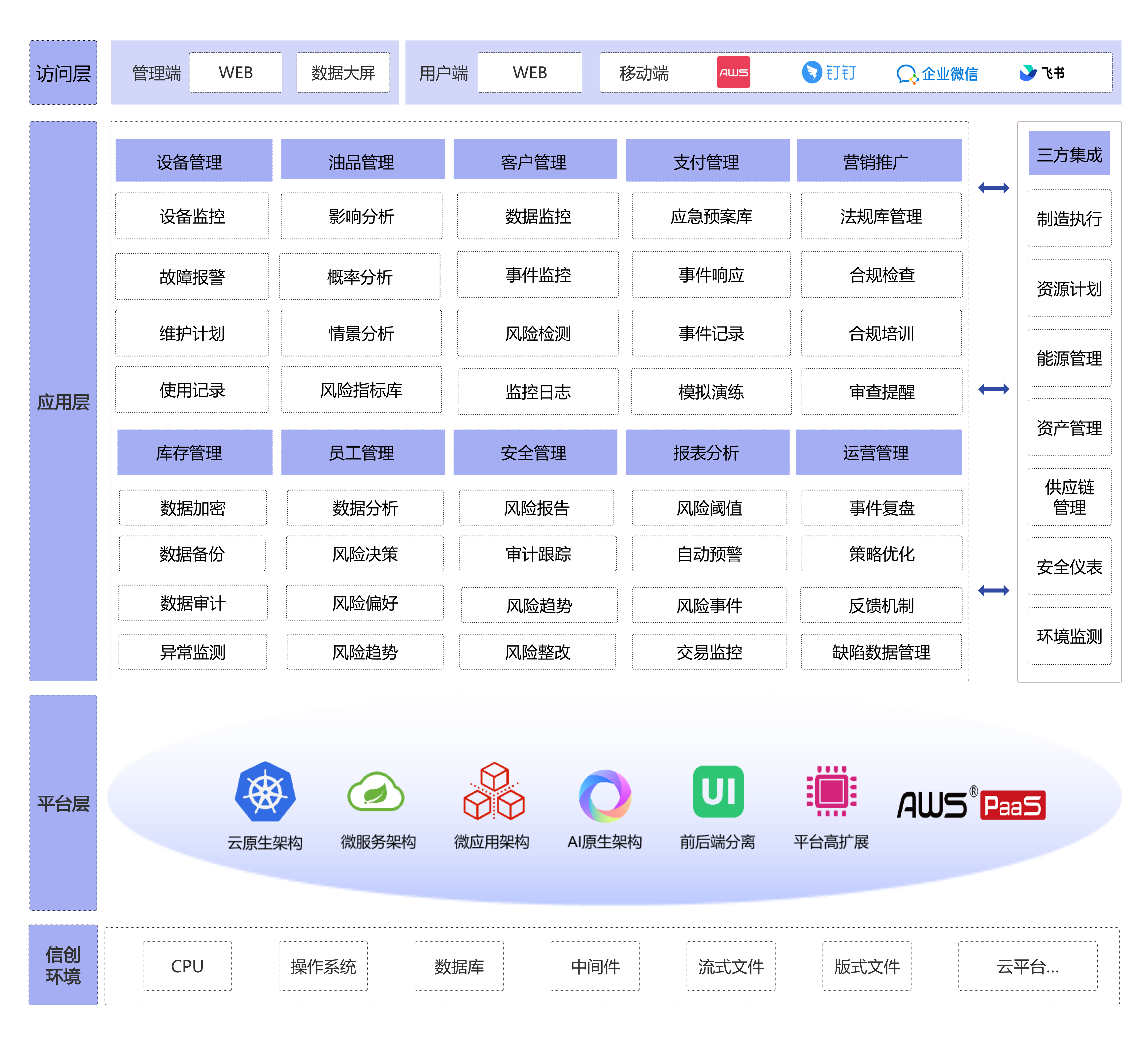Click the 法规库管理 box
Screen dimensions: 1148x1046
[881, 216]
